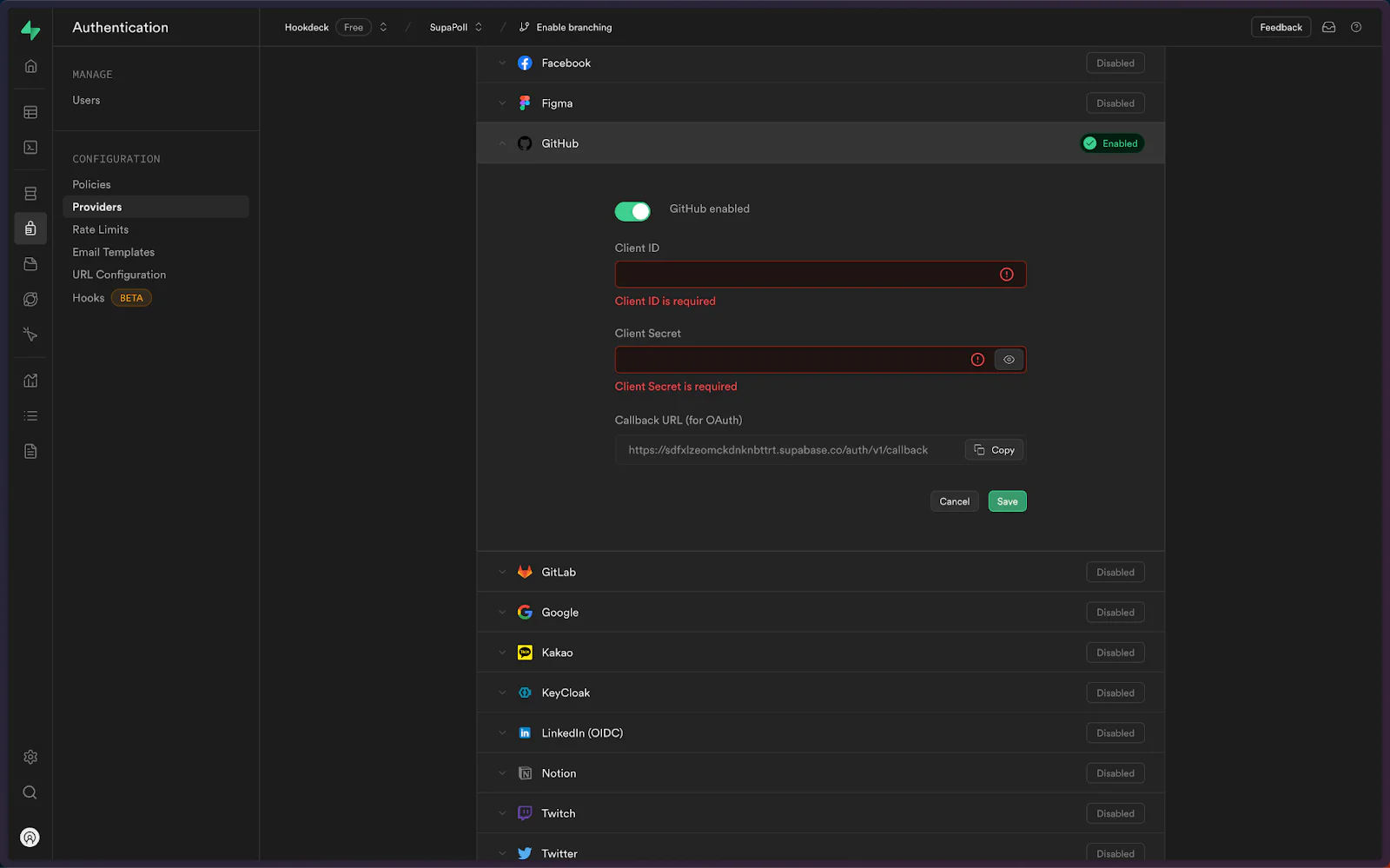
Task: Click the Disabled badge on GitLab row
Action: 1115,572
